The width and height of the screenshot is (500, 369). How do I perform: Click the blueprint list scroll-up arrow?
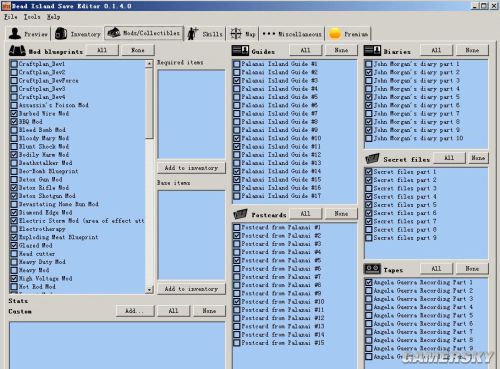pyautogui.click(x=149, y=64)
